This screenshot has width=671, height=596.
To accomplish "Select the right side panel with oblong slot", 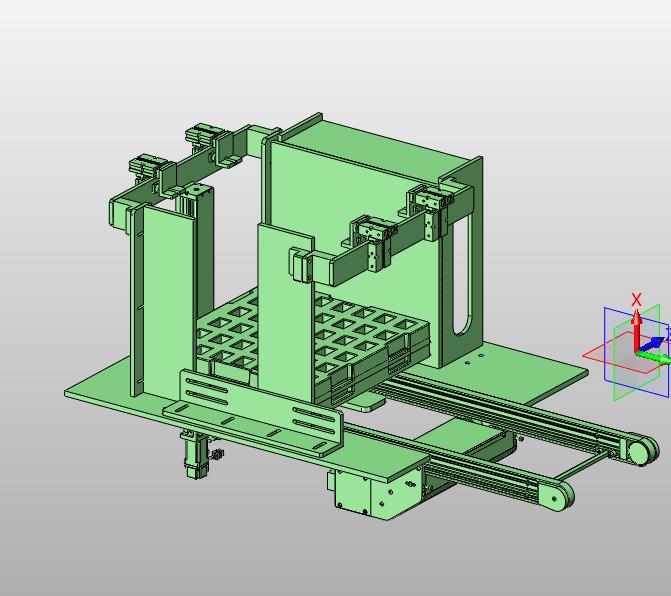I will click(x=460, y=265).
